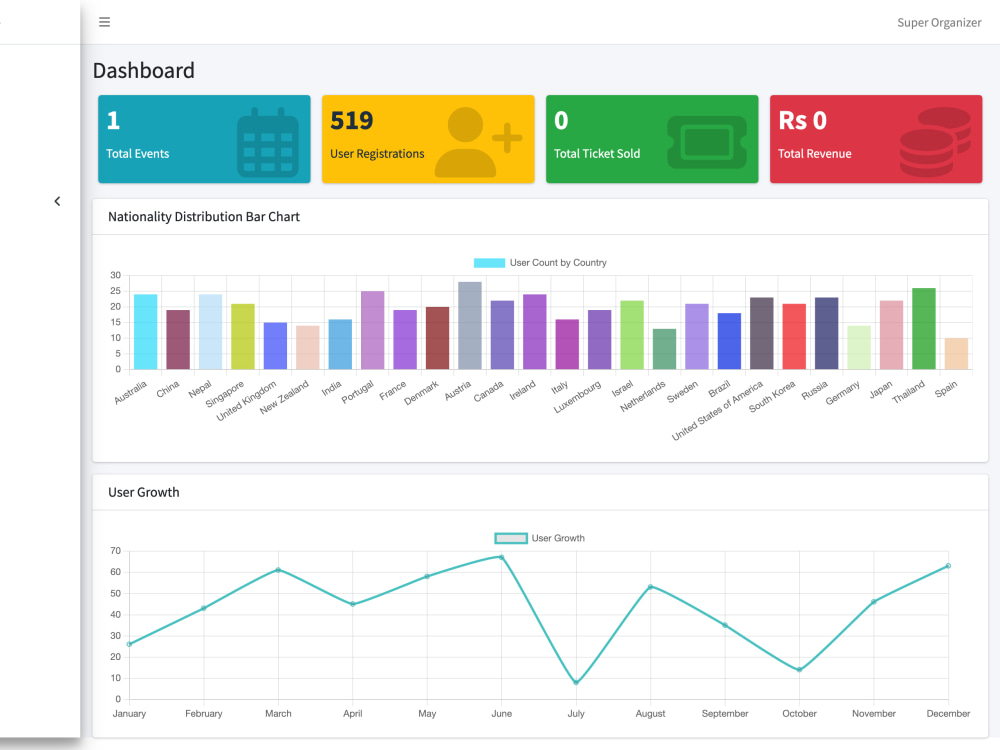Click the Spain bar in chart

click(957, 353)
